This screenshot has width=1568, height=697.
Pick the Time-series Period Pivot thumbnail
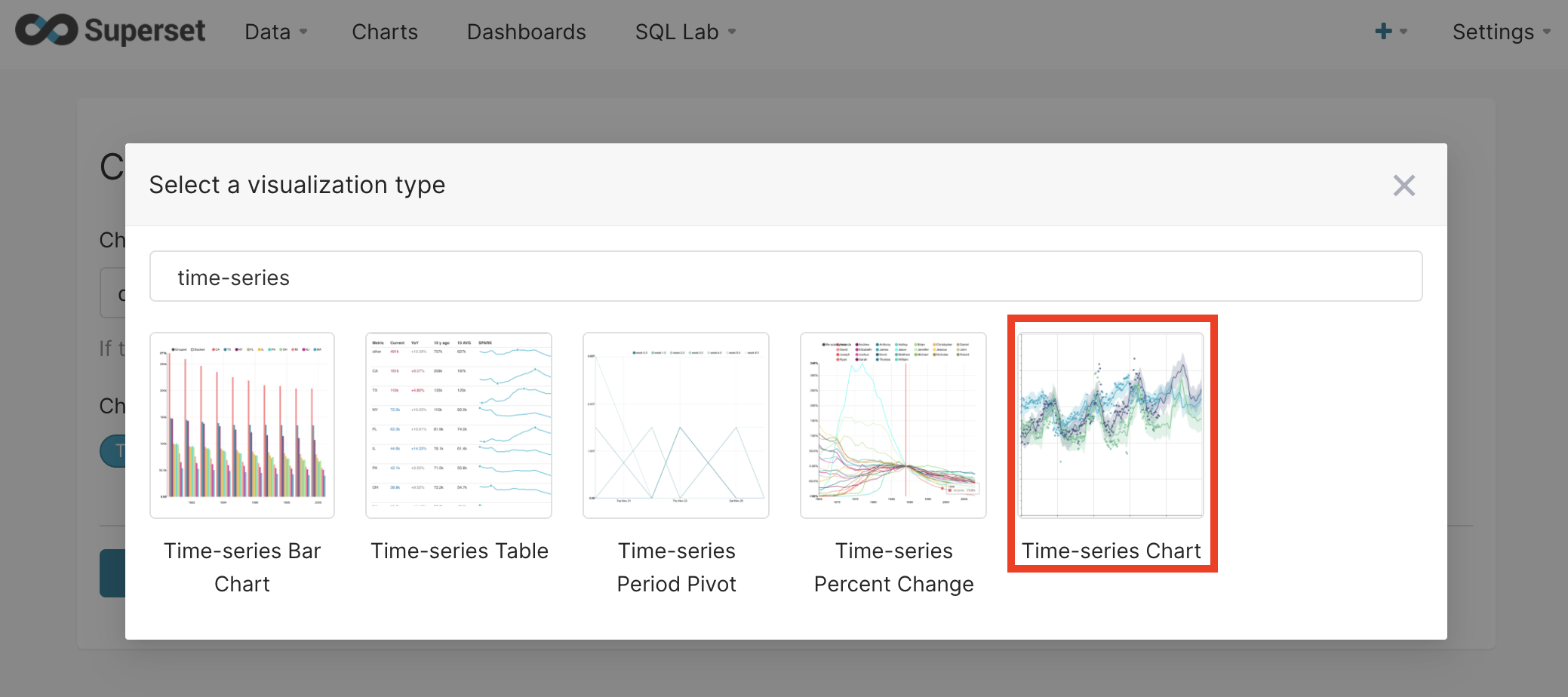(676, 425)
